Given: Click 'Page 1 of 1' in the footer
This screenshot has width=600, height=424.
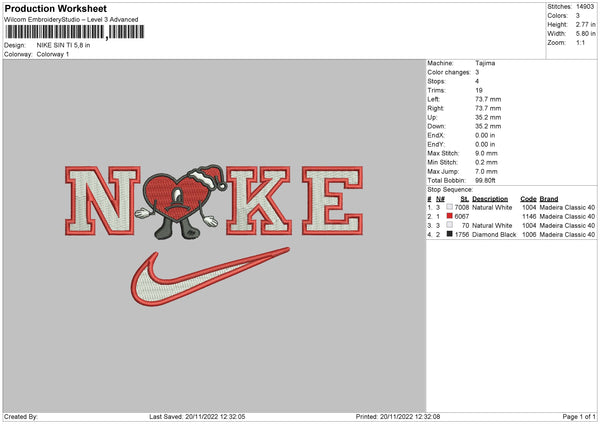Looking at the screenshot, I should click(x=579, y=417).
